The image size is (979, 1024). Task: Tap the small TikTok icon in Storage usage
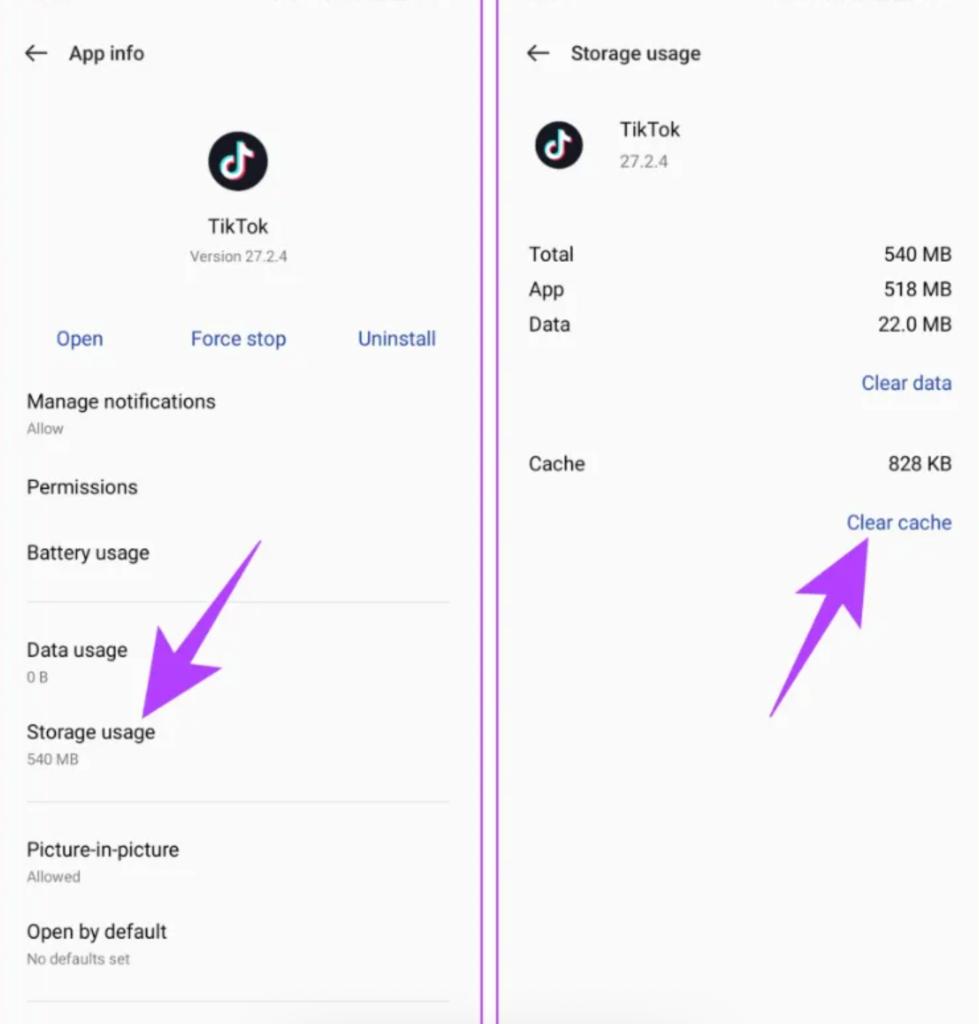pyautogui.click(x=559, y=146)
